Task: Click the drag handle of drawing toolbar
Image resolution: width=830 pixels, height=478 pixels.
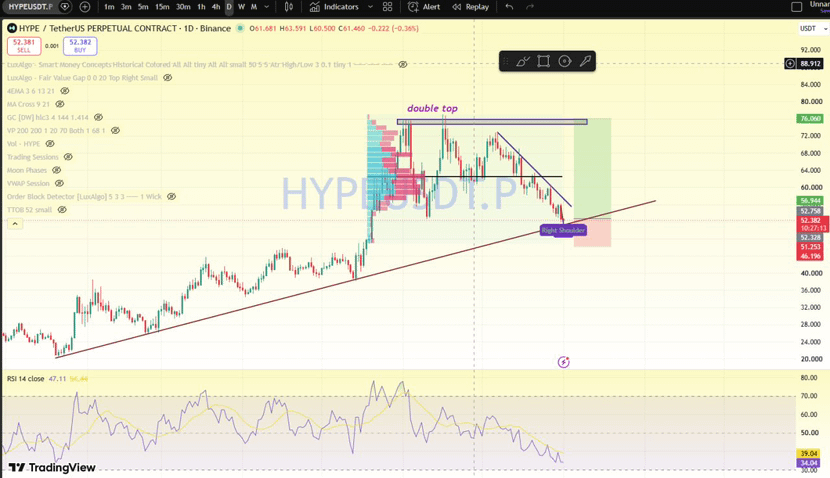Action: point(506,61)
